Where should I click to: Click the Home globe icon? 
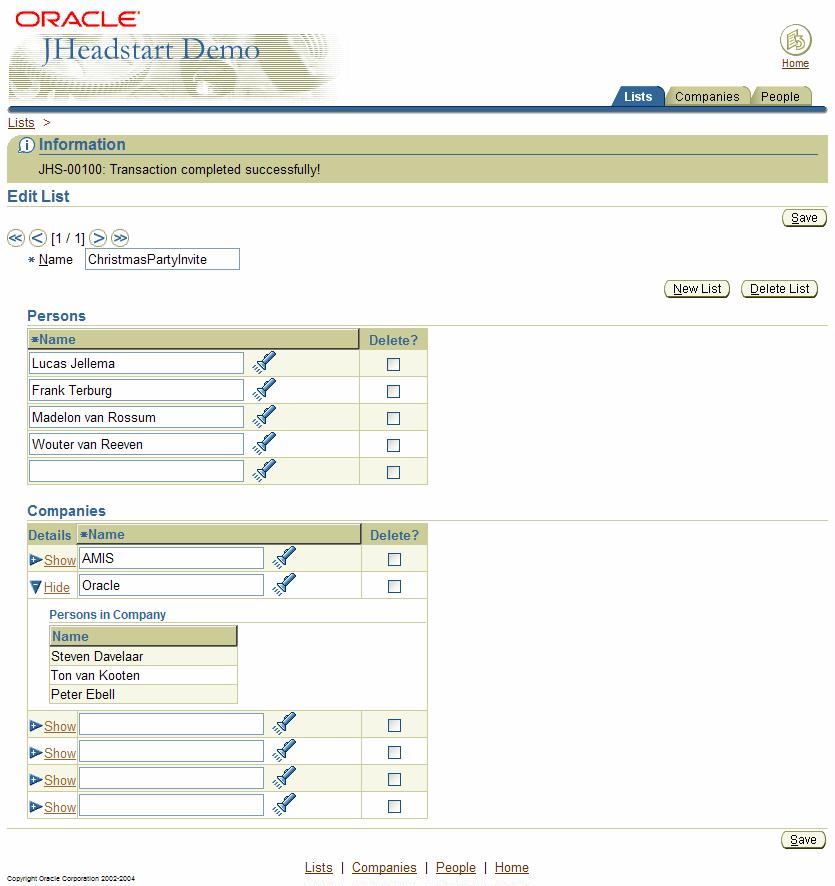795,40
